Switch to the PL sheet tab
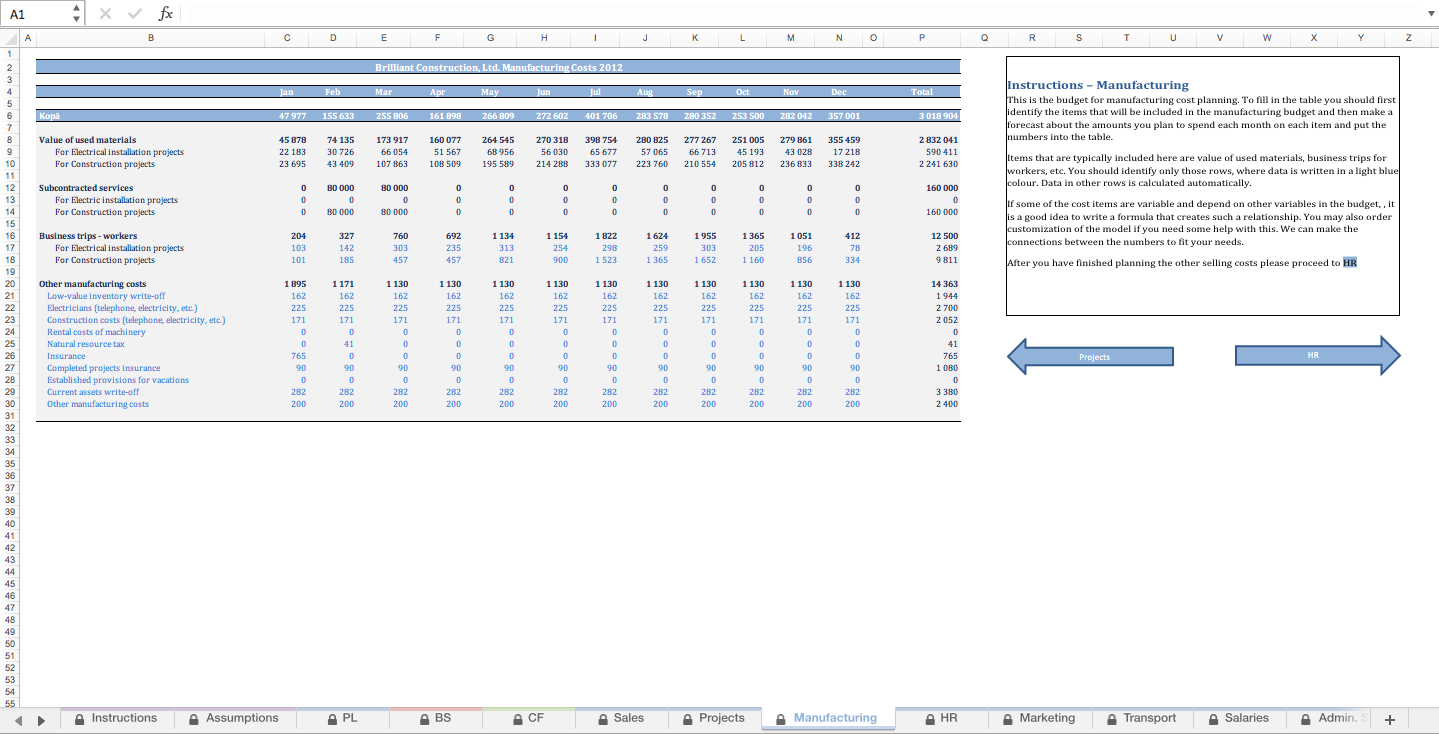Viewport: 1439px width, 734px height. (x=342, y=718)
